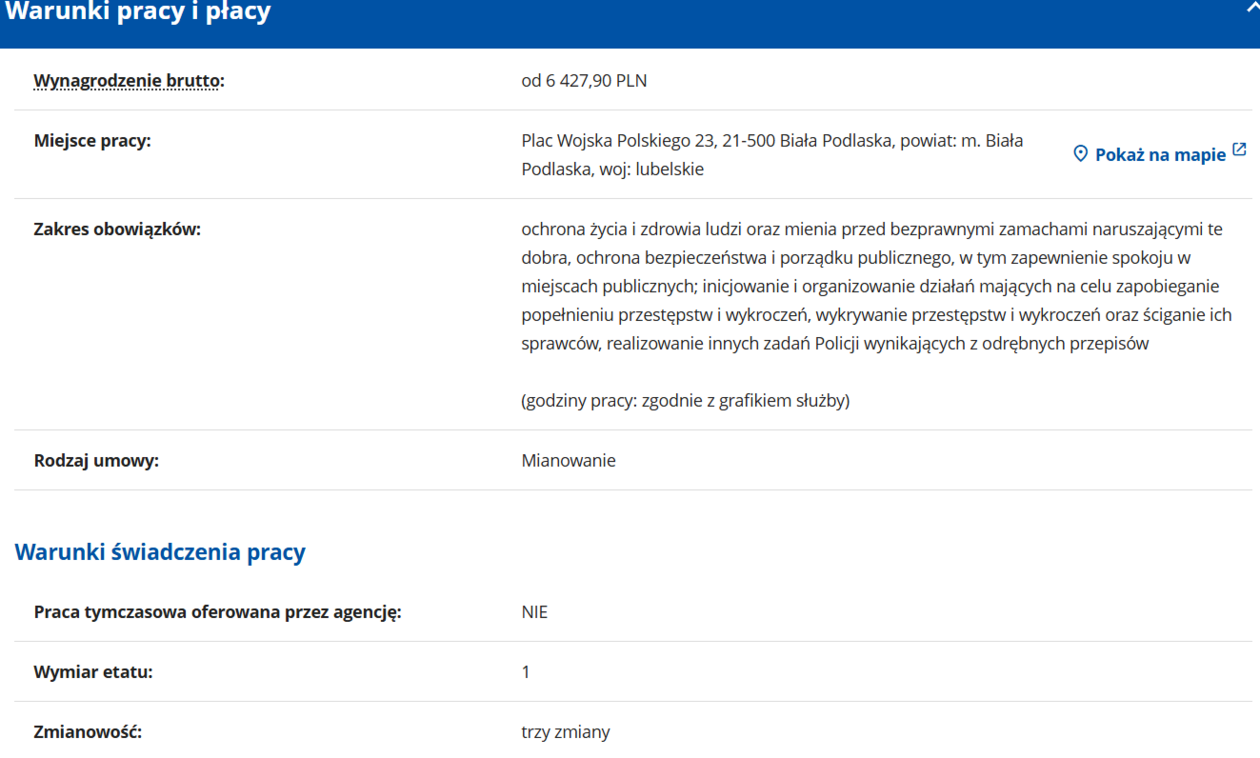Click the Mianowanie contract type value
Viewport: 1260px width, 758px height.
tap(568, 461)
